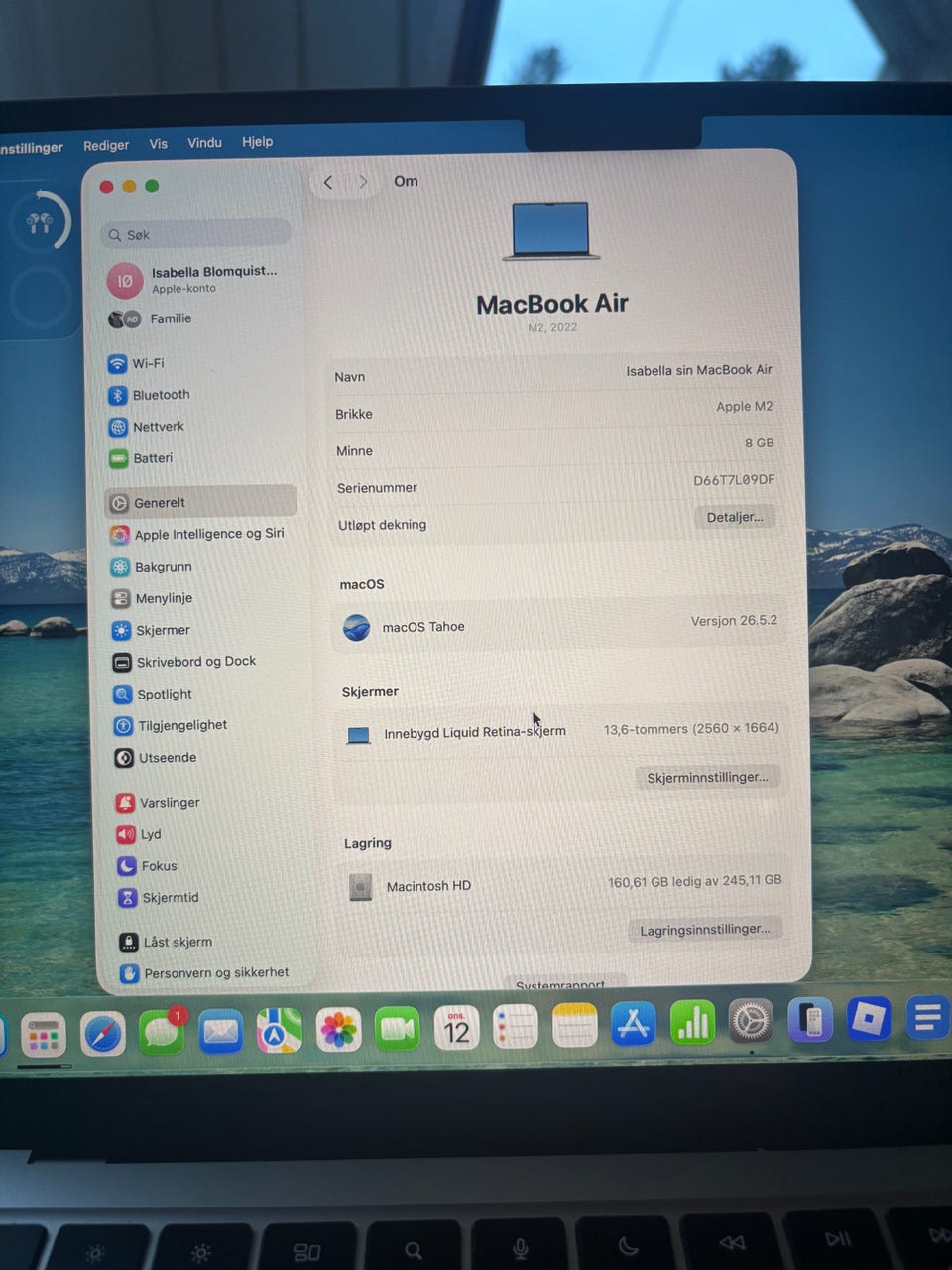This screenshot has height=1270, width=952.
Task: Open App Store from the Dock
Action: [x=634, y=1023]
